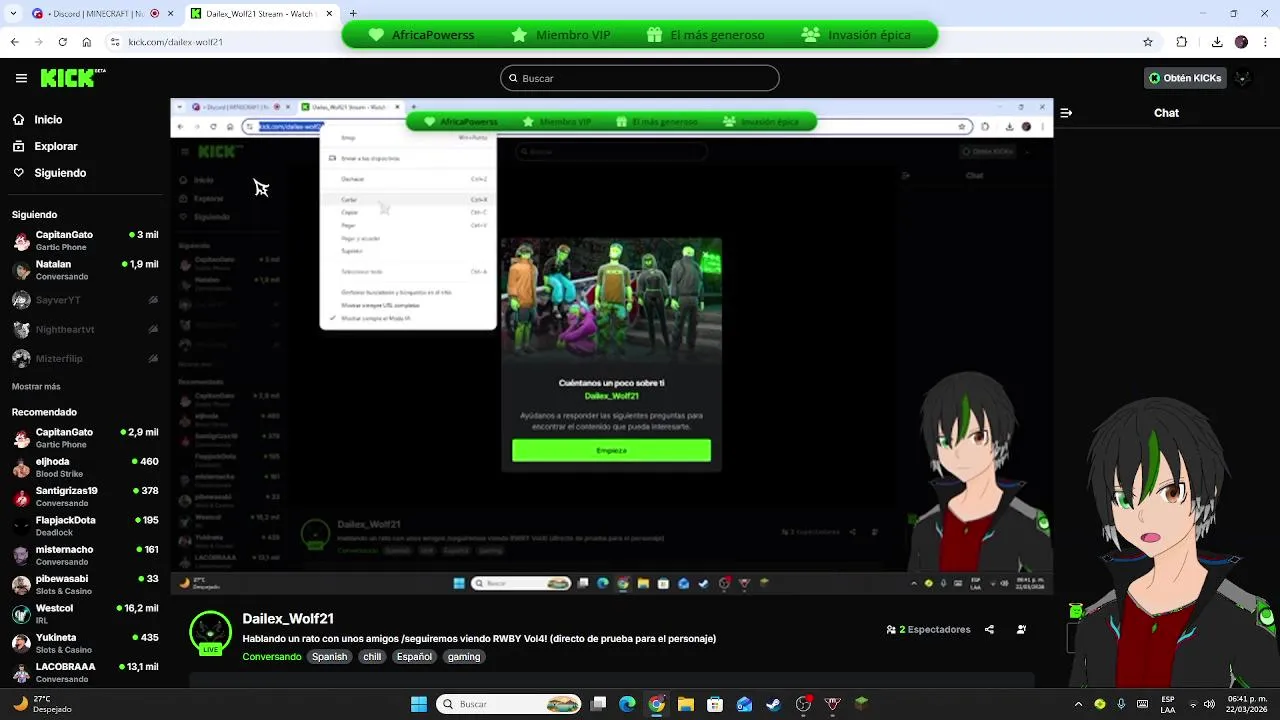Close the Dailex_Wolf21 Stream tab
The width and height of the screenshot is (1280, 720).
tap(329, 14)
